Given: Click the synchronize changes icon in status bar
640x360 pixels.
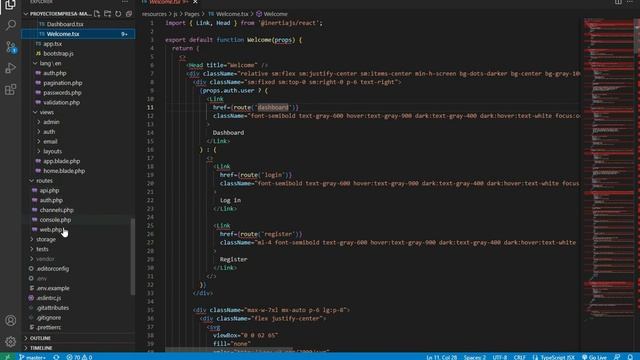Looking at the screenshot, I should (x=56, y=357).
